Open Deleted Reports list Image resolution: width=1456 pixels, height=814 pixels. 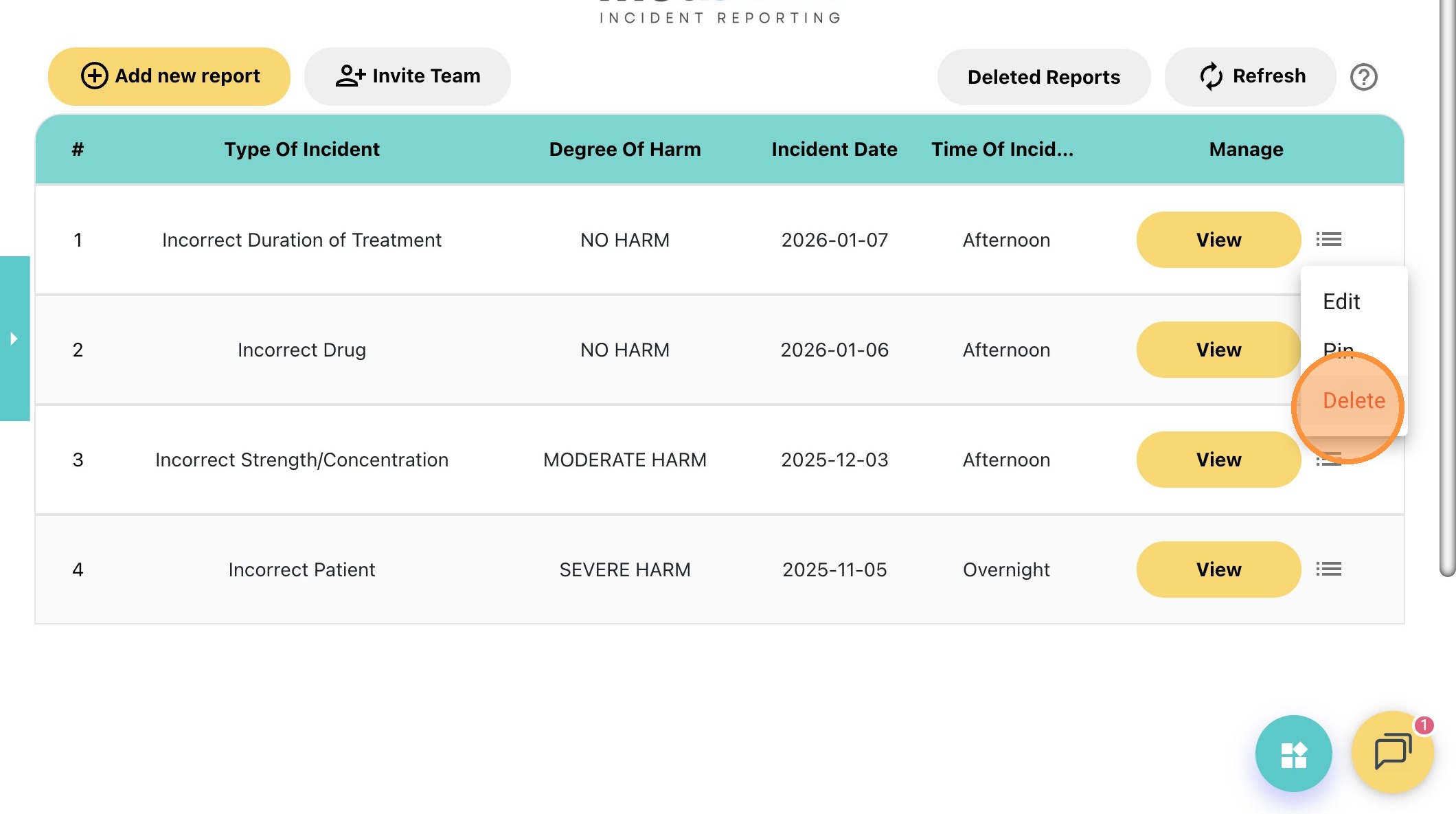click(x=1043, y=77)
